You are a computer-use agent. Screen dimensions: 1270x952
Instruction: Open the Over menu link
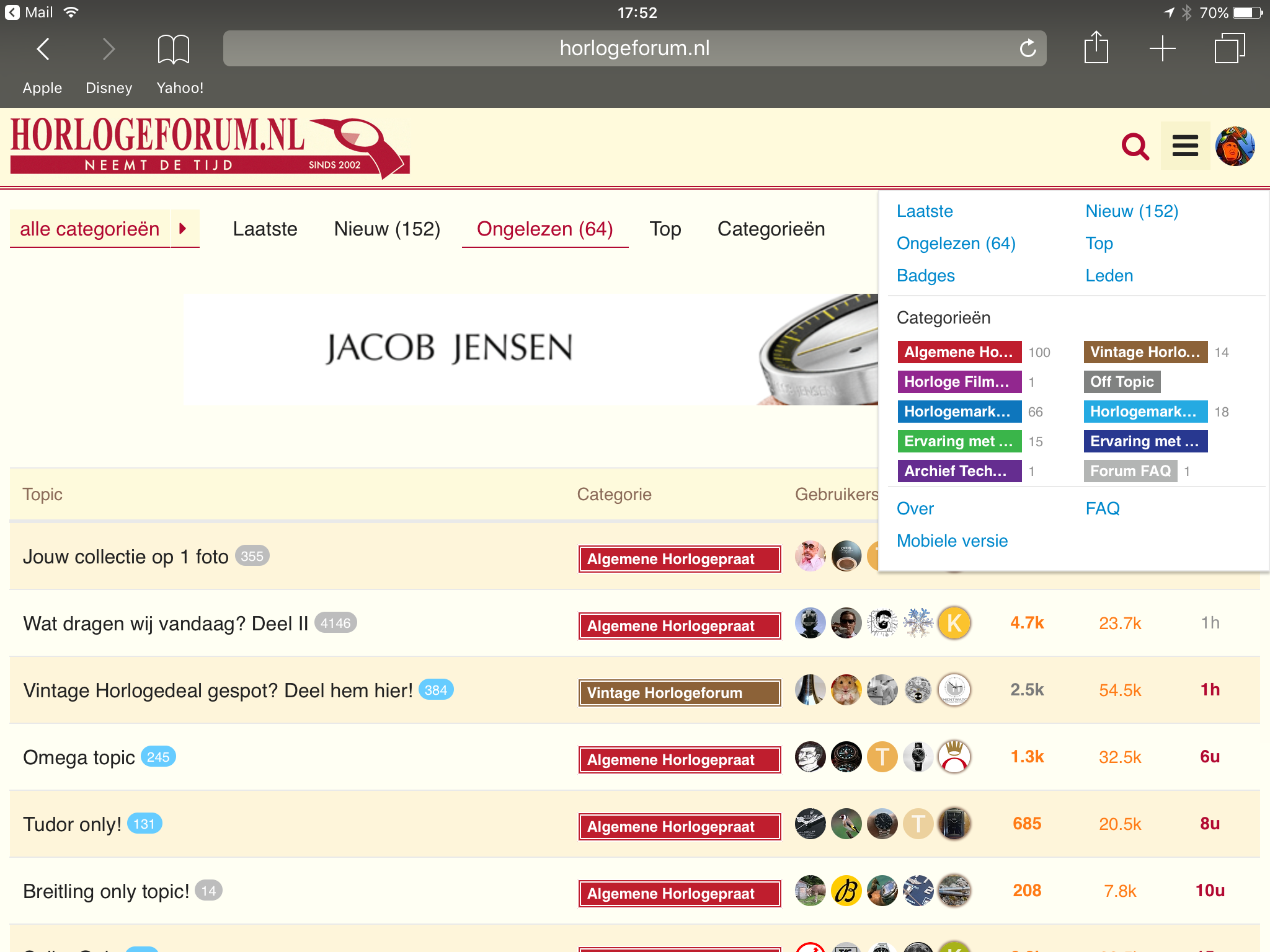[x=915, y=509]
